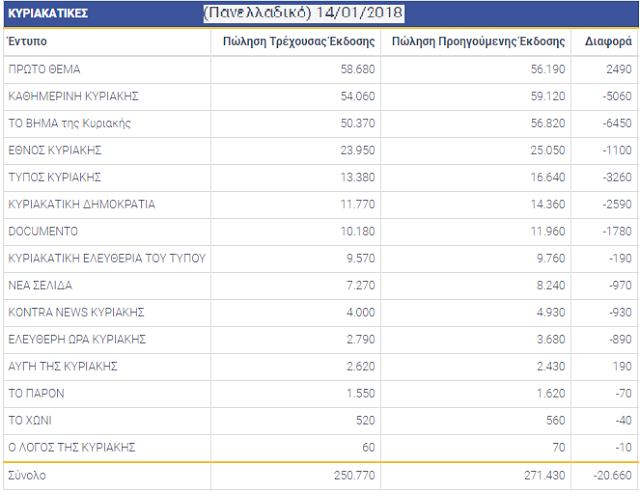Select the ΠΡΩΤΟ ΘΕΜΑ row name
Screen dimensions: 640x492
coord(44,69)
